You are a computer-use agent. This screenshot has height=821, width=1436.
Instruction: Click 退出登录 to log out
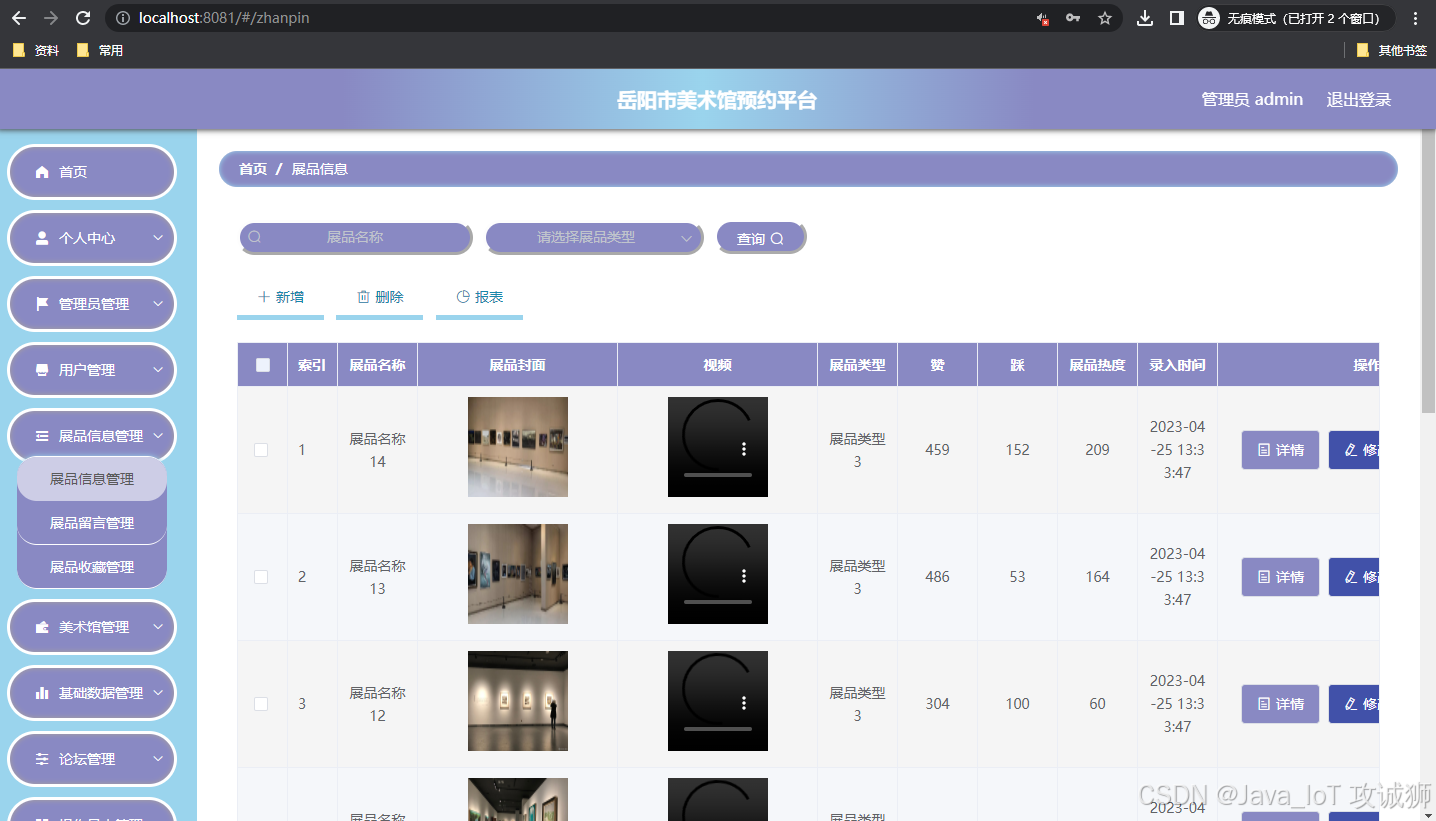[1359, 99]
